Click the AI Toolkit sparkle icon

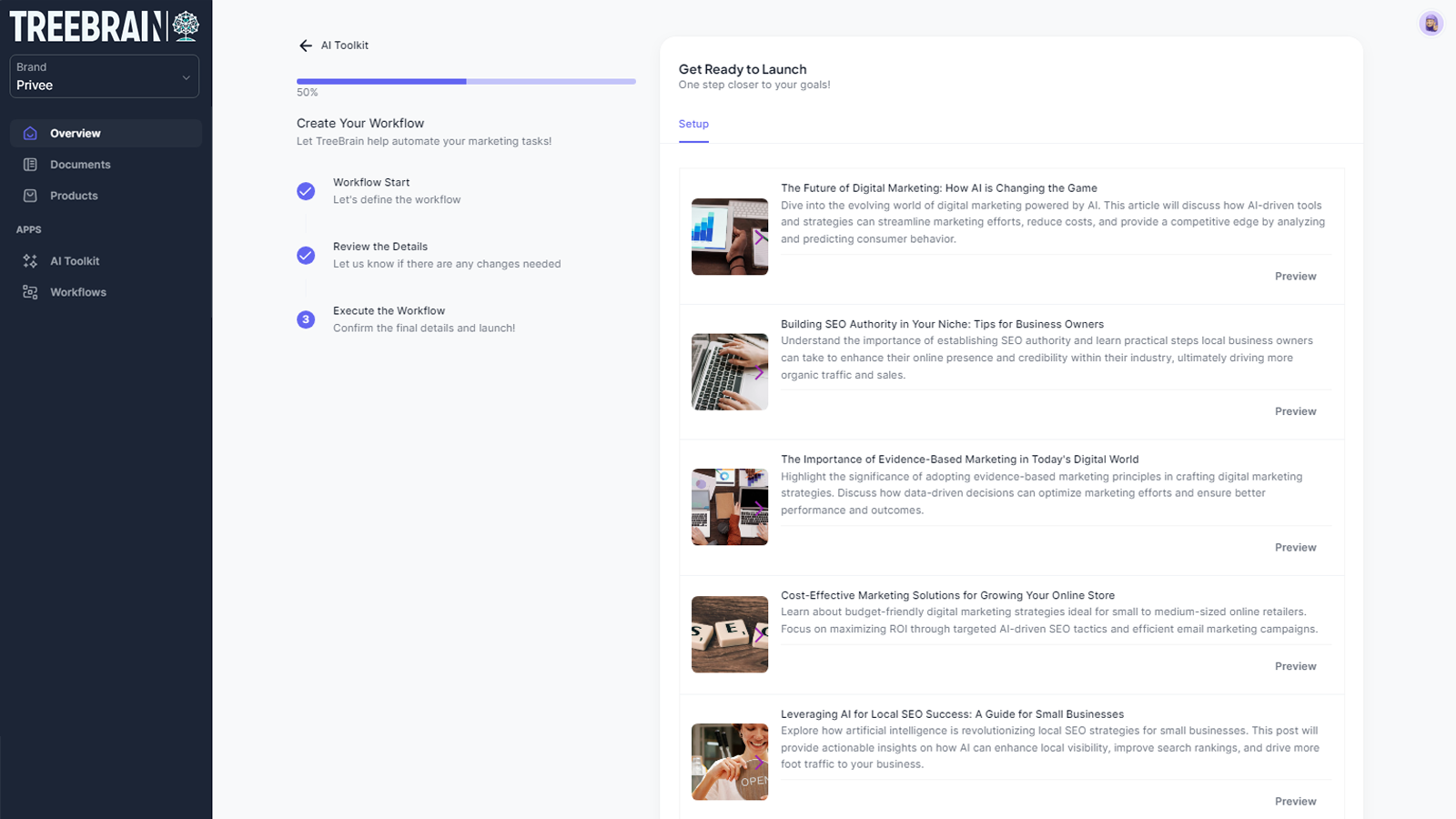coord(30,261)
